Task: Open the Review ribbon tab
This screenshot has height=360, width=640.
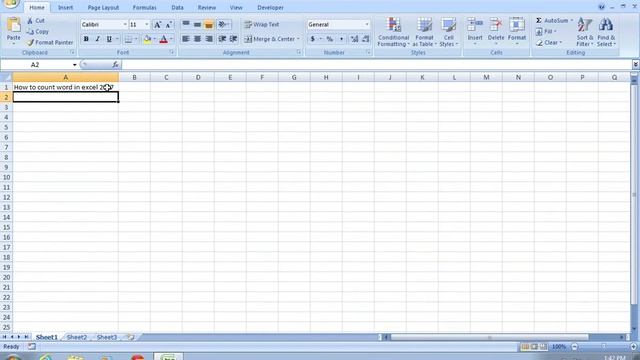Action: [x=207, y=7]
